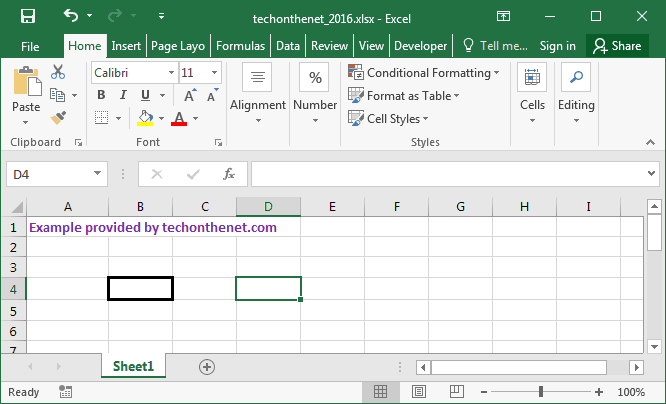Decrease font size

click(x=212, y=95)
